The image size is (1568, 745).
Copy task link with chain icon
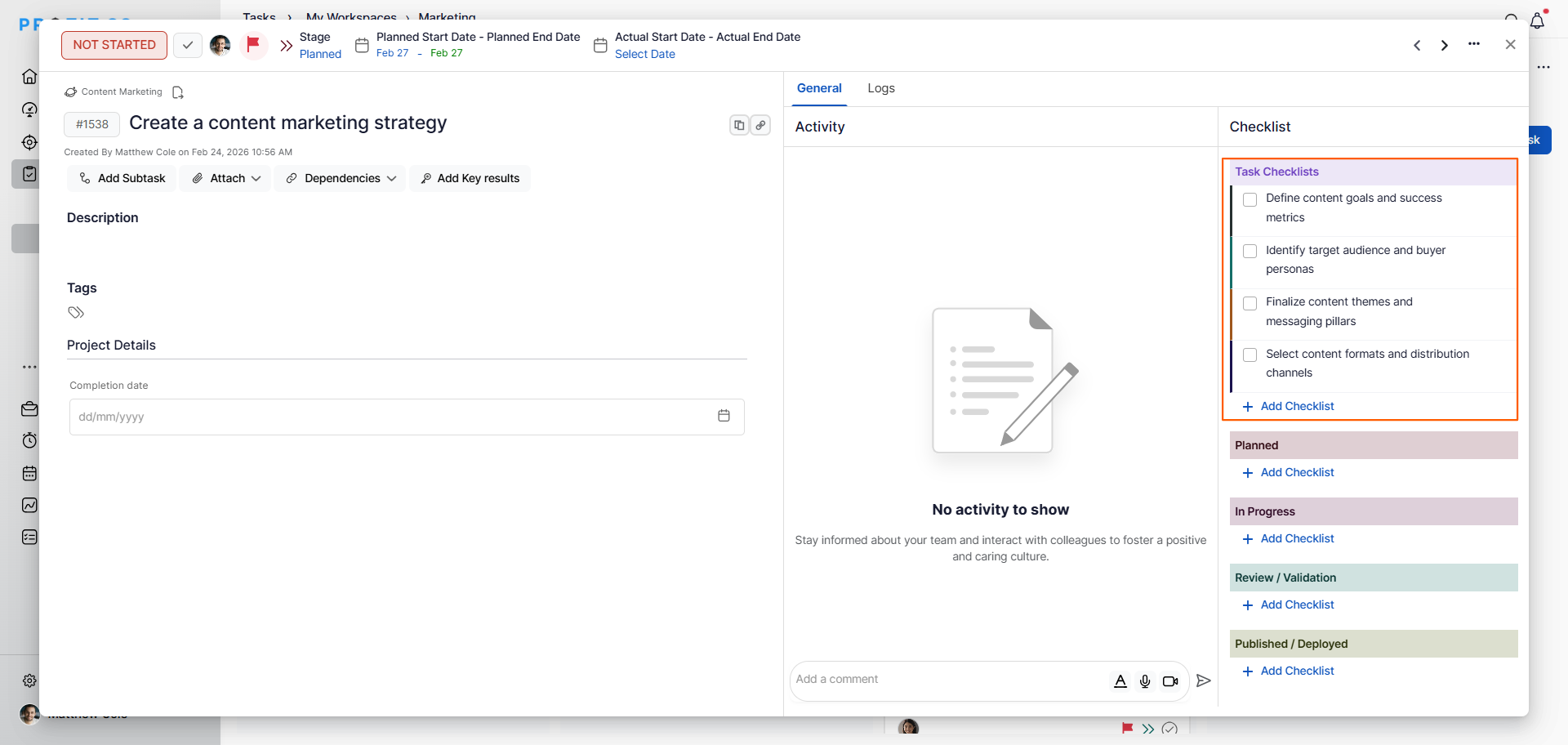[760, 125]
